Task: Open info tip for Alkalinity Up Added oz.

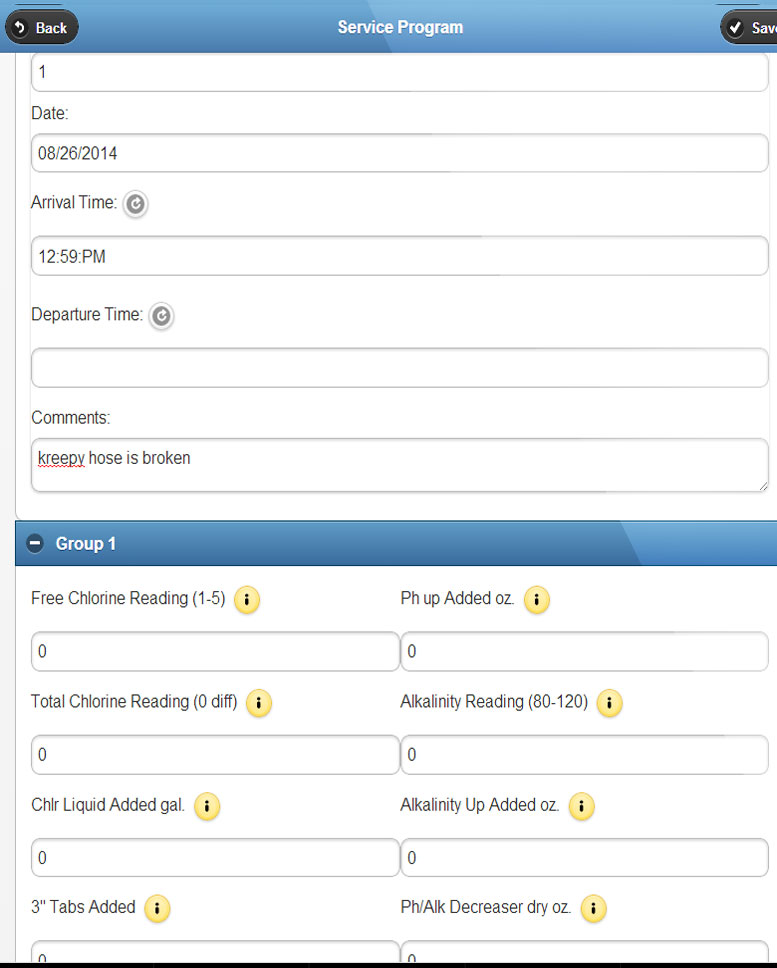Action: [581, 806]
